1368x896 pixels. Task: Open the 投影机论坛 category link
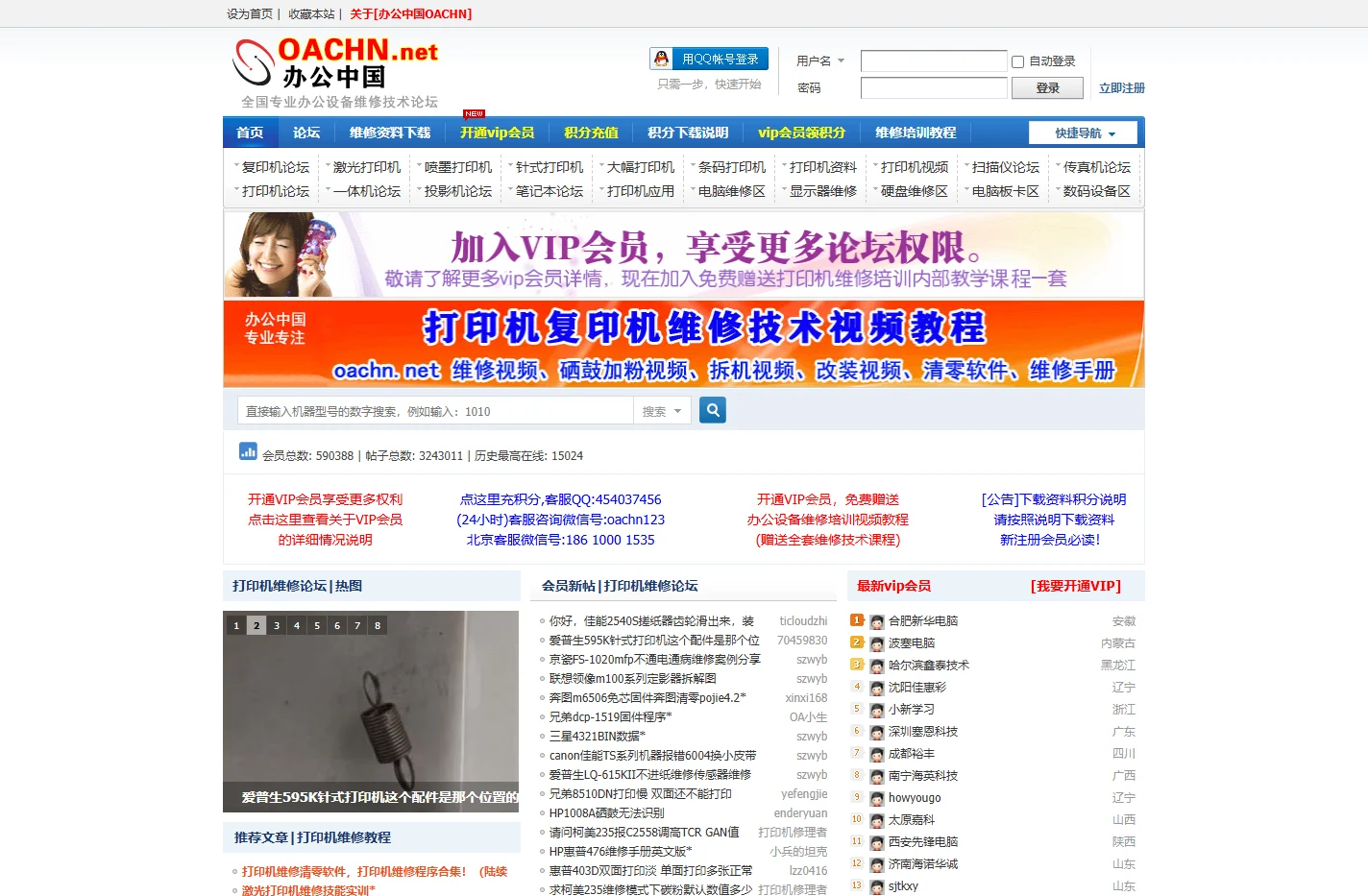point(458,191)
